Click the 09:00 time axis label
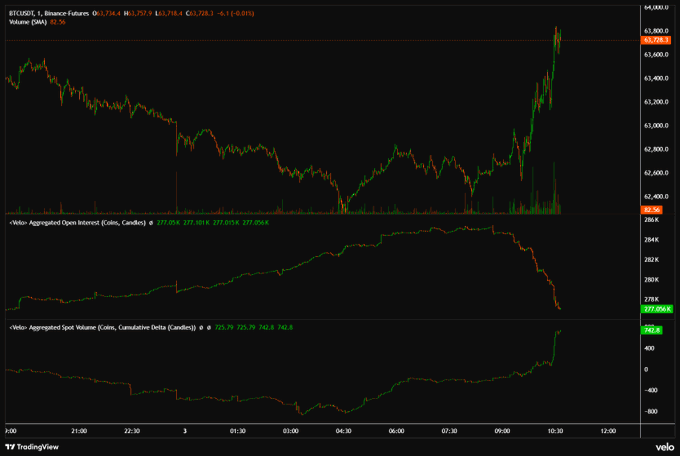This screenshot has width=680, height=456. click(502, 431)
